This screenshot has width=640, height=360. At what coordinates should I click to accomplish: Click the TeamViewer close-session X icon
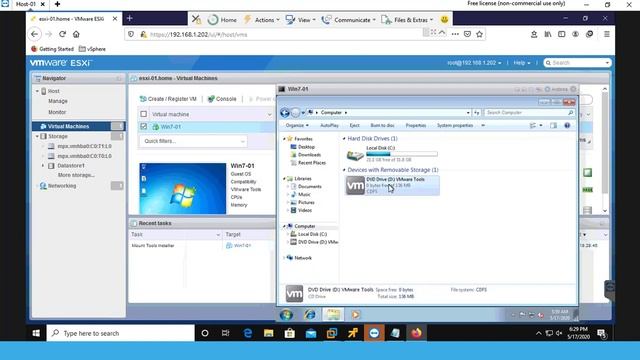coord(196,19)
